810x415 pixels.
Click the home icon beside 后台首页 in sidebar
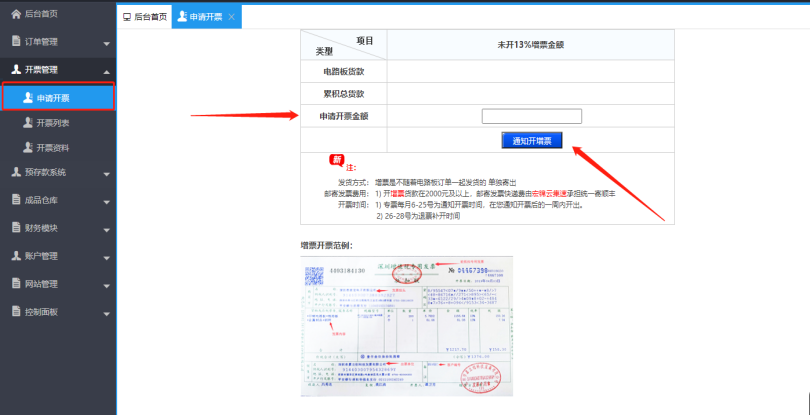coord(16,14)
